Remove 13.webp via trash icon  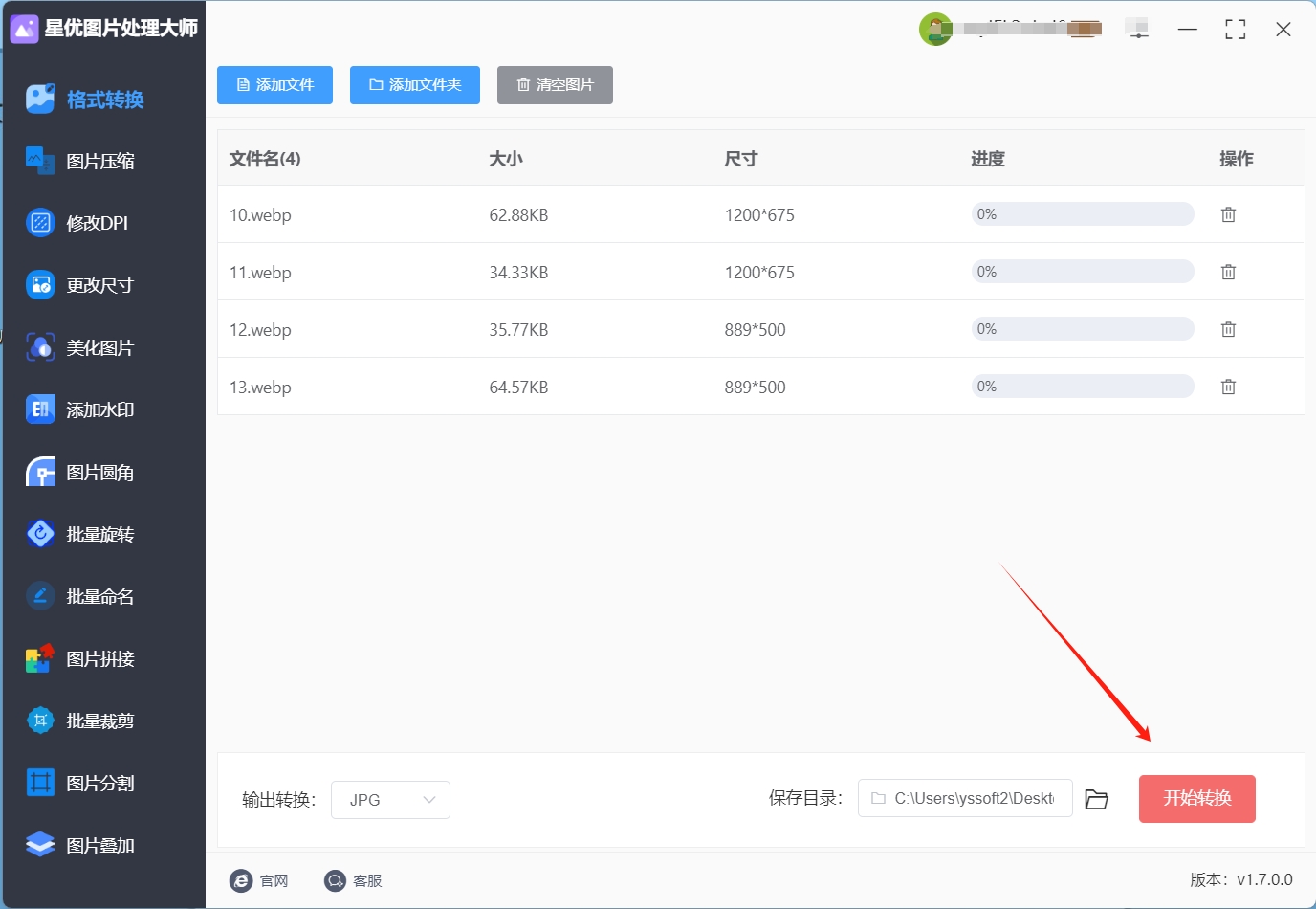tap(1229, 387)
